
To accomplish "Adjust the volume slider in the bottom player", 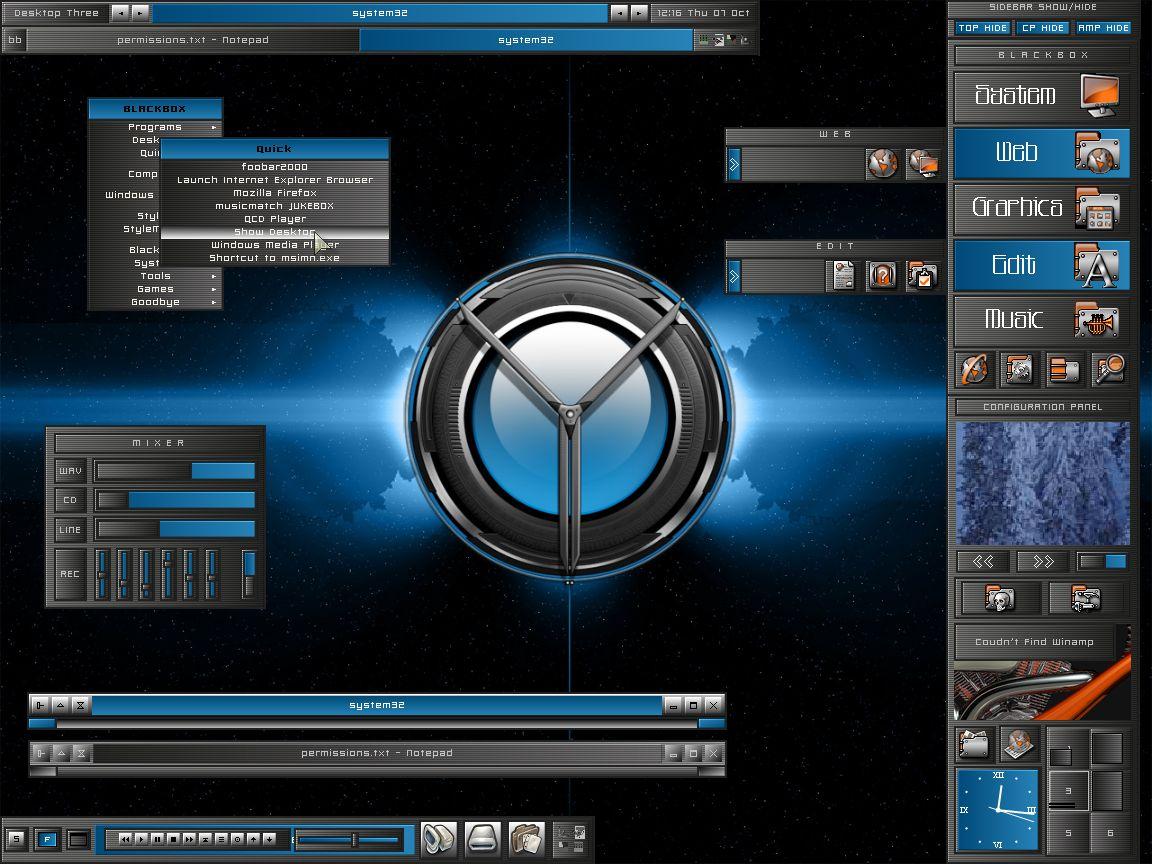I will coord(349,839).
